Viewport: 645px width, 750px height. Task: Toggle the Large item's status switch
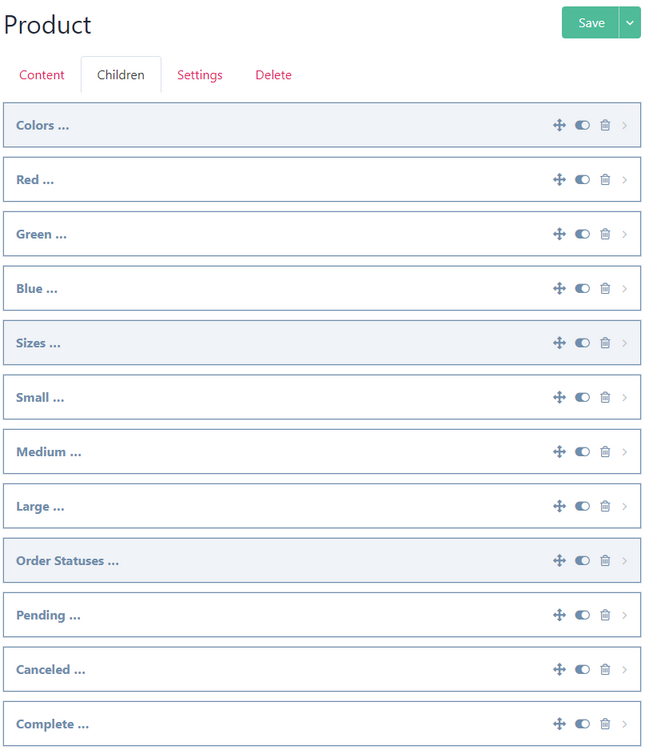(x=582, y=506)
